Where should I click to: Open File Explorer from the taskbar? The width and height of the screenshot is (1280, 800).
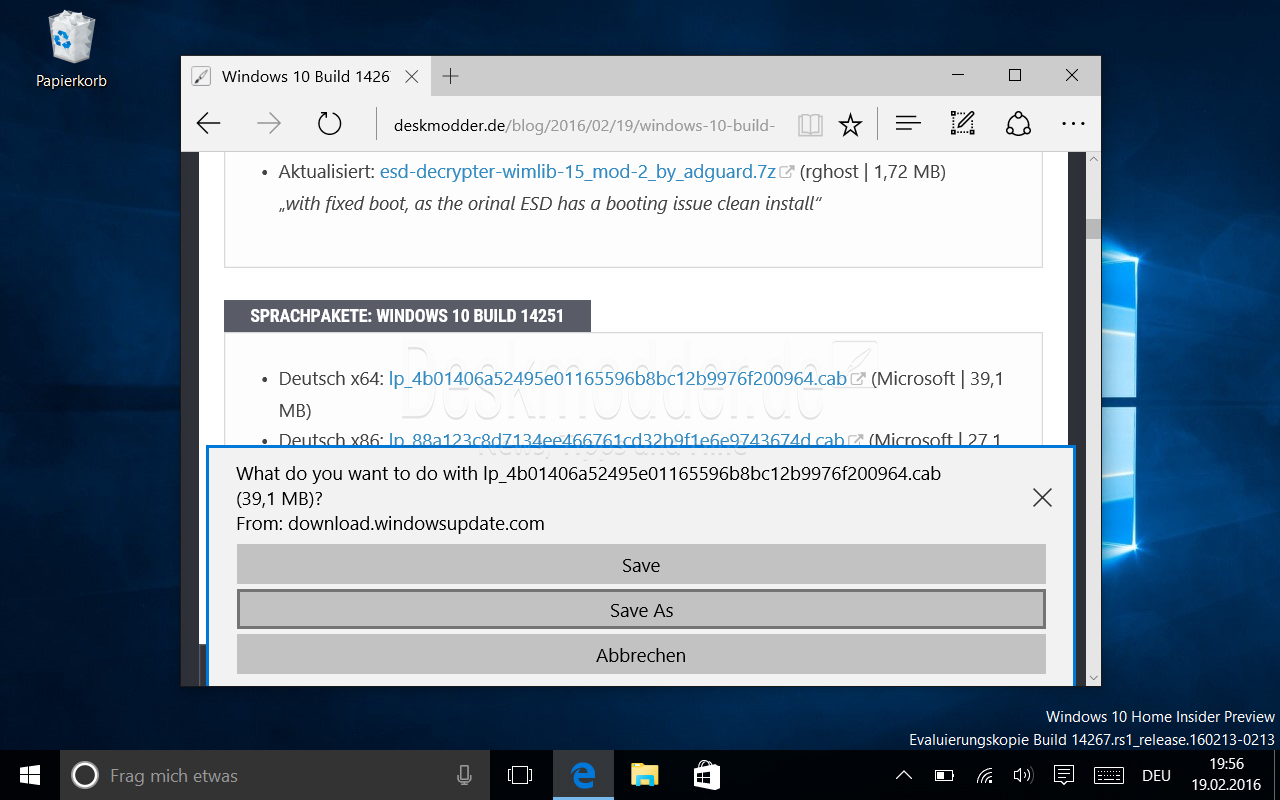tap(645, 775)
